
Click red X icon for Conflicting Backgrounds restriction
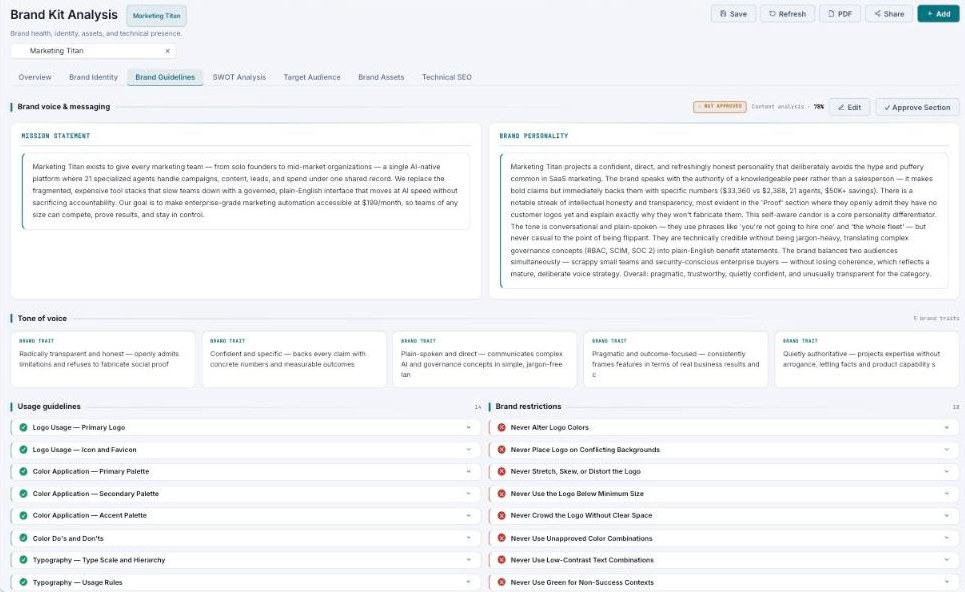502,449
